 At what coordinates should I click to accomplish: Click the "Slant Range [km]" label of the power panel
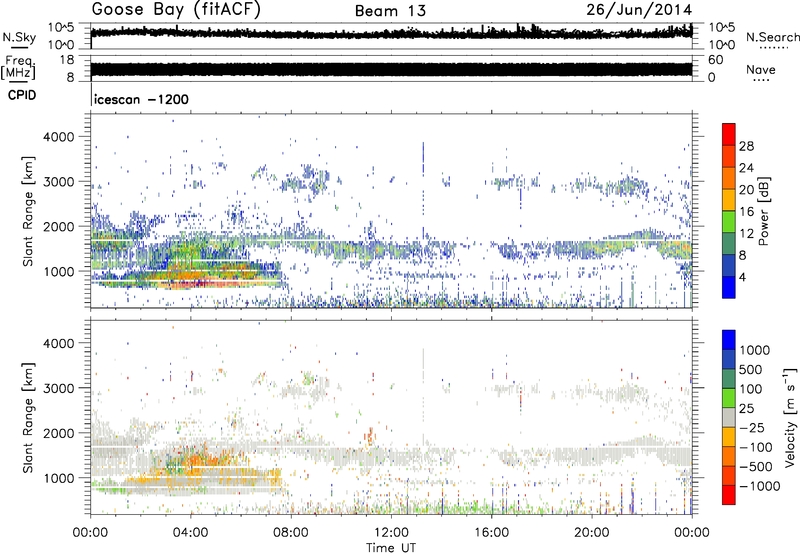[x=28, y=211]
